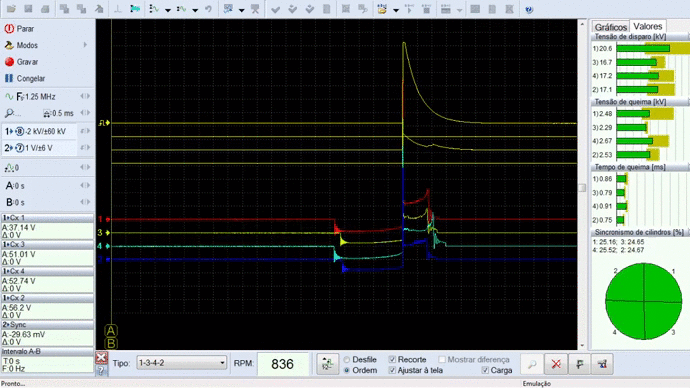
Task: Click the save disk icon in toolbar
Action: point(28,9)
